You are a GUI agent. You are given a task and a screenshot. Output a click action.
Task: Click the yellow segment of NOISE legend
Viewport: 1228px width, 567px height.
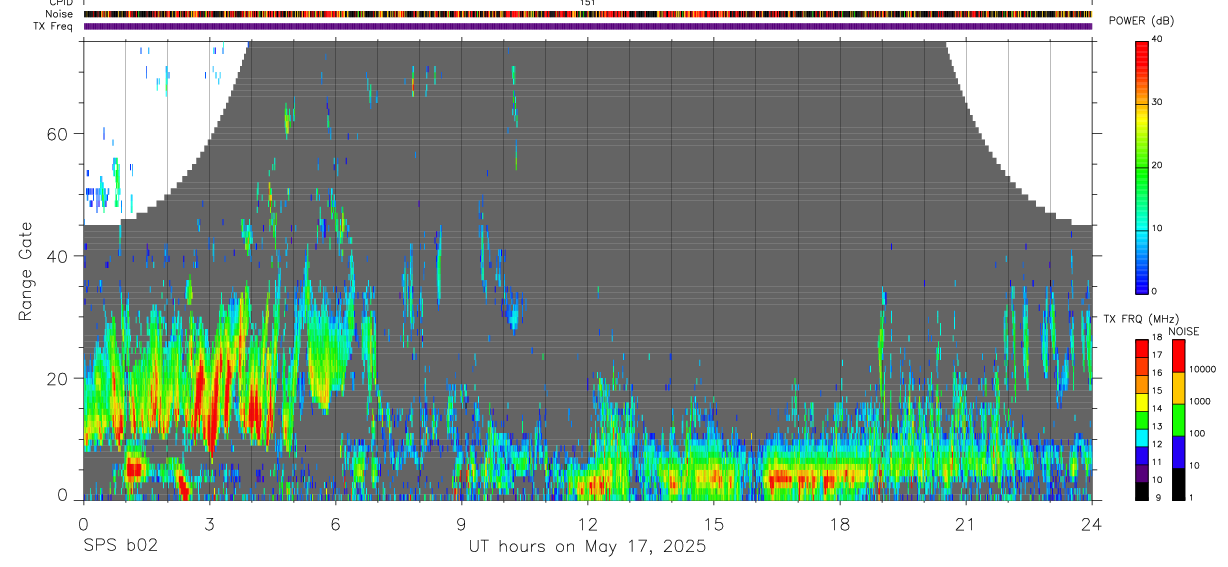[x=1178, y=388]
